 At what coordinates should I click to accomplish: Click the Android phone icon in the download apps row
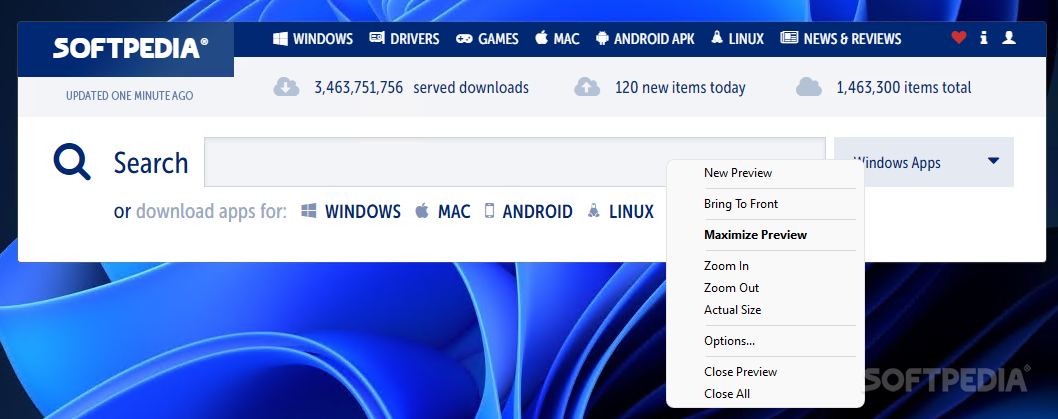489,211
